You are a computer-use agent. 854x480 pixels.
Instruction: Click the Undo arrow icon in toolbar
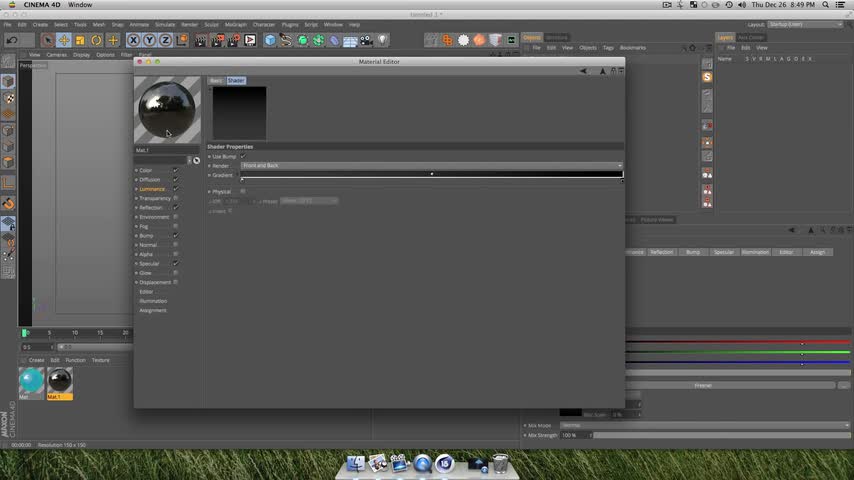point(12,40)
